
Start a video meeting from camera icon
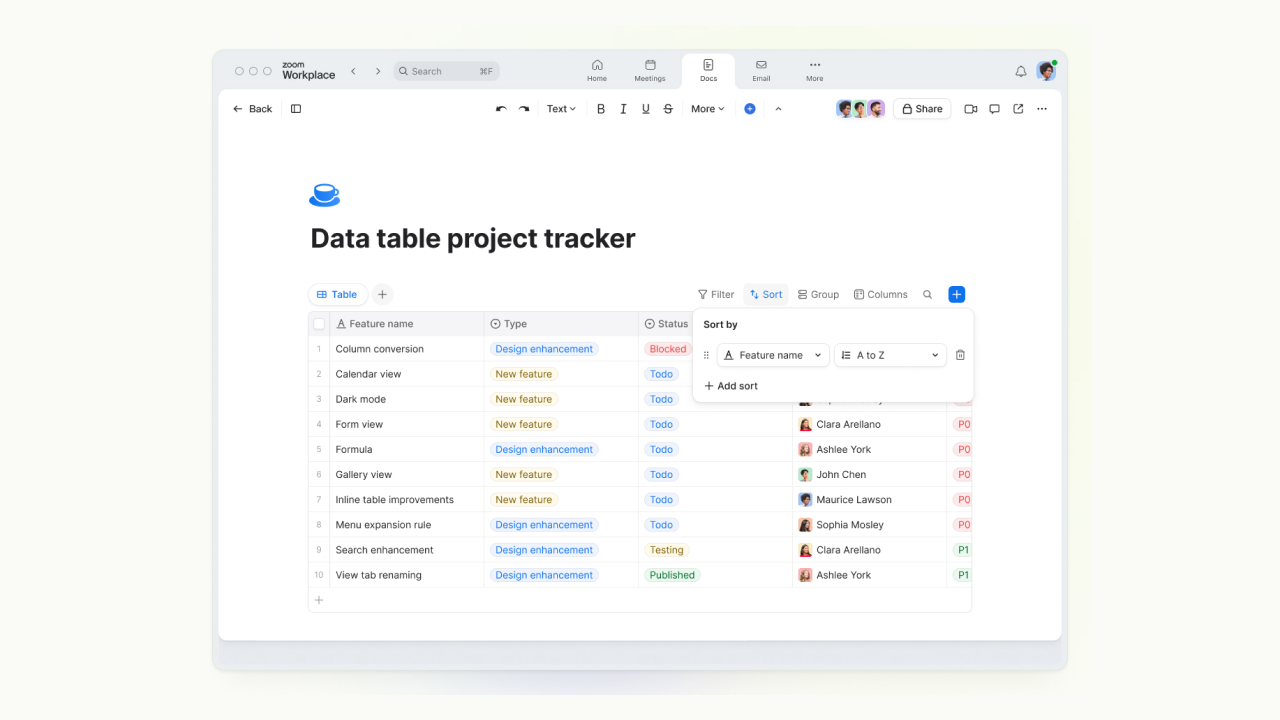pyautogui.click(x=970, y=109)
